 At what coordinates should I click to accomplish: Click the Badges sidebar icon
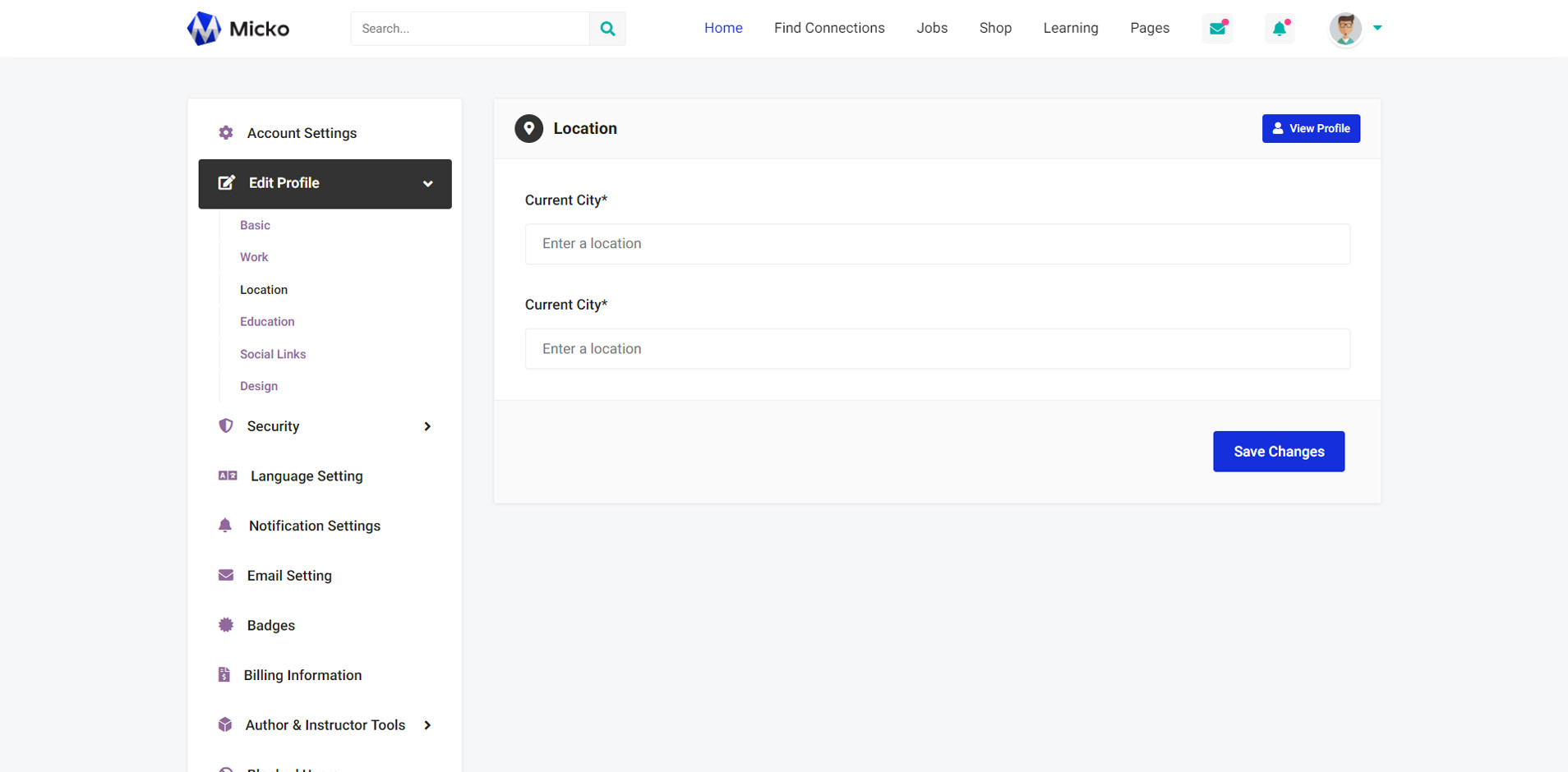[x=226, y=625]
